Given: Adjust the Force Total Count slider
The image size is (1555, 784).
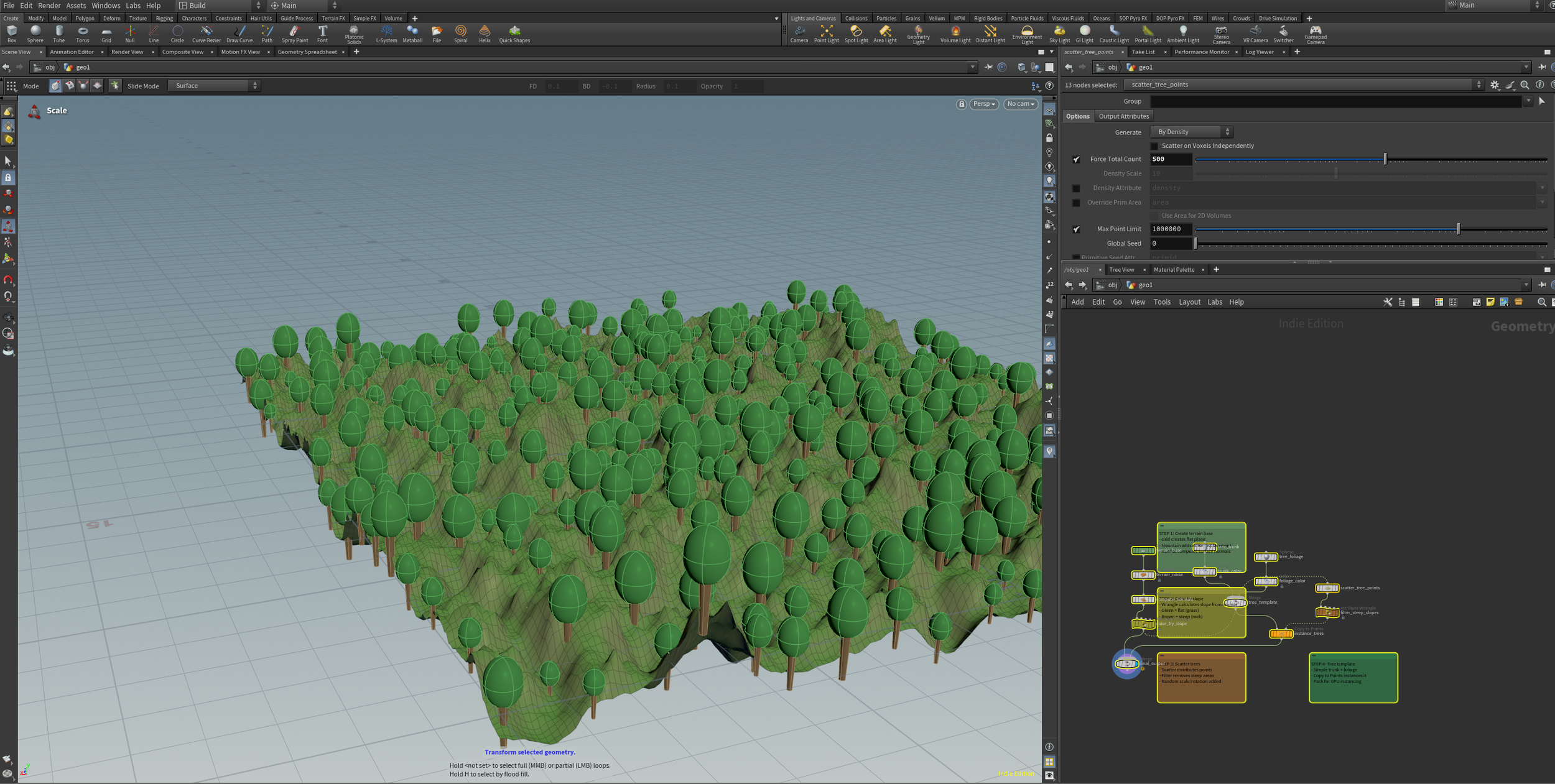Looking at the screenshot, I should (1370, 160).
